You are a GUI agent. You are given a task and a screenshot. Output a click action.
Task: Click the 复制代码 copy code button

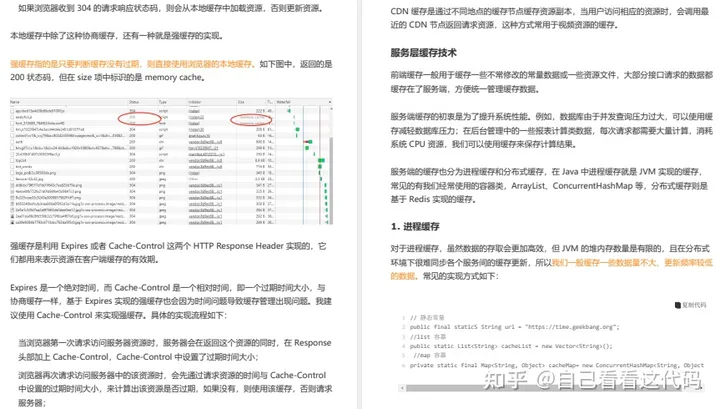pyautogui.click(x=690, y=305)
